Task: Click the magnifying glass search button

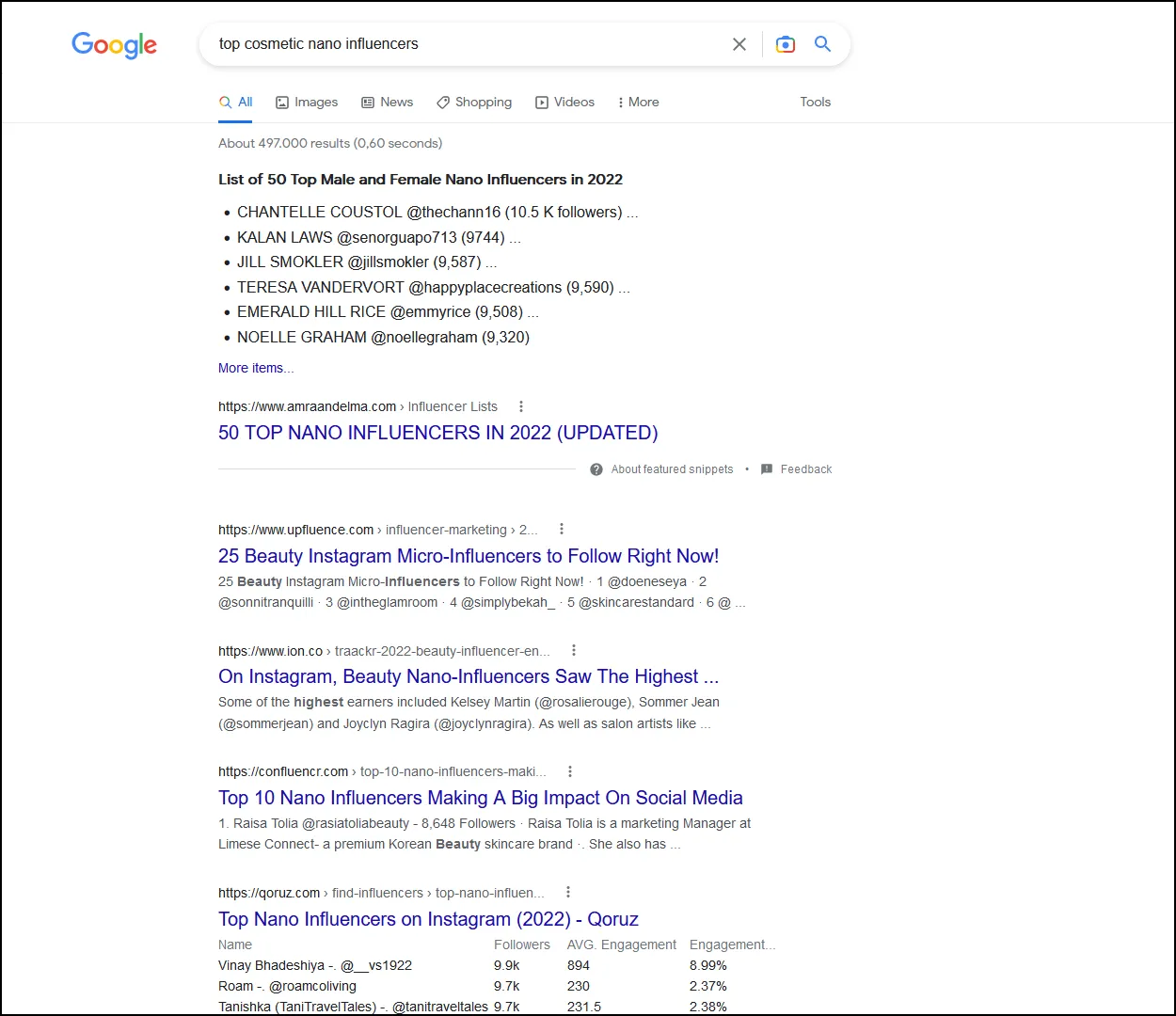Action: coord(822,44)
